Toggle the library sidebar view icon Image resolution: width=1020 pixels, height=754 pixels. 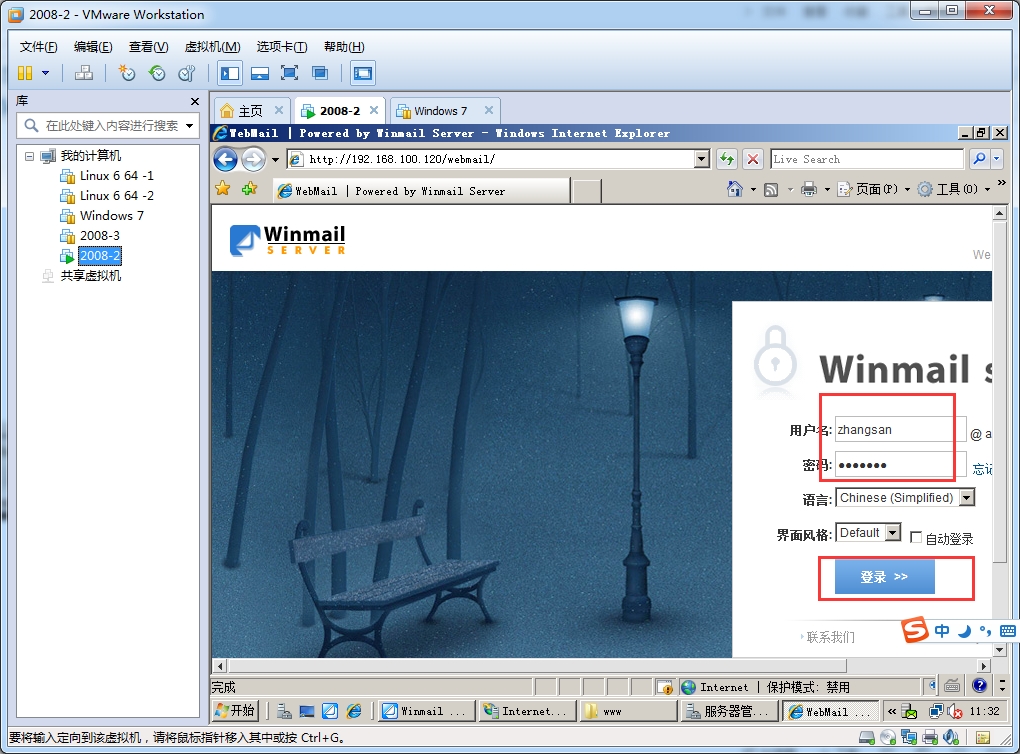tap(230, 73)
